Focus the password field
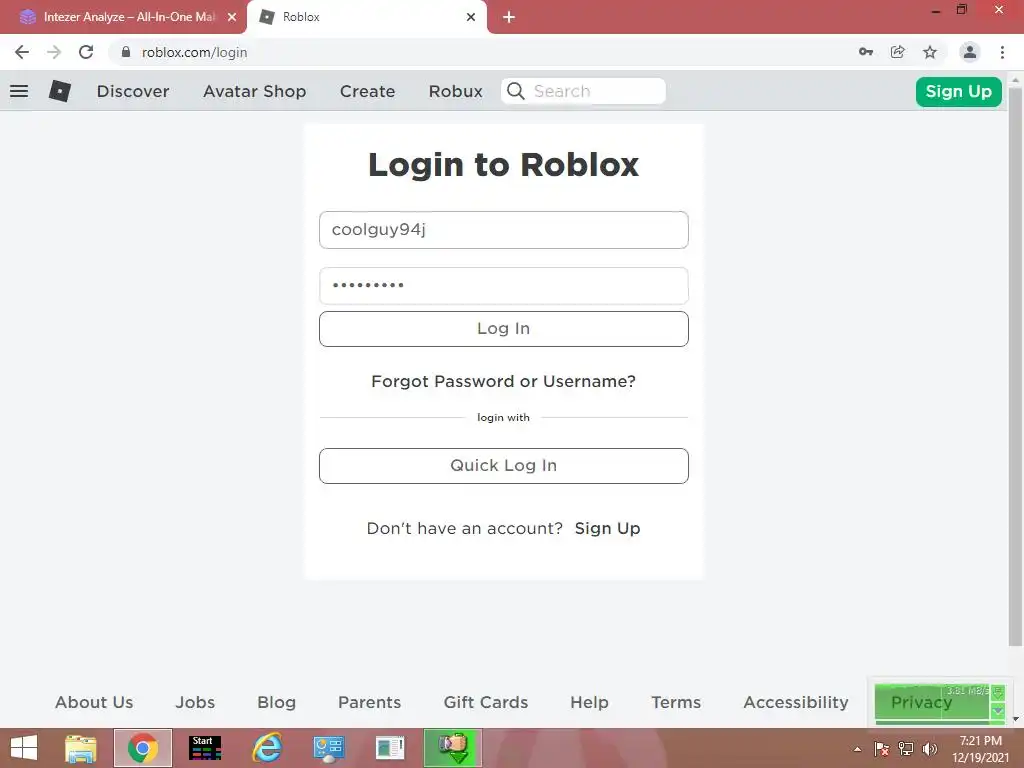Screen dimensions: 1024x768 pyautogui.click(x=504, y=285)
